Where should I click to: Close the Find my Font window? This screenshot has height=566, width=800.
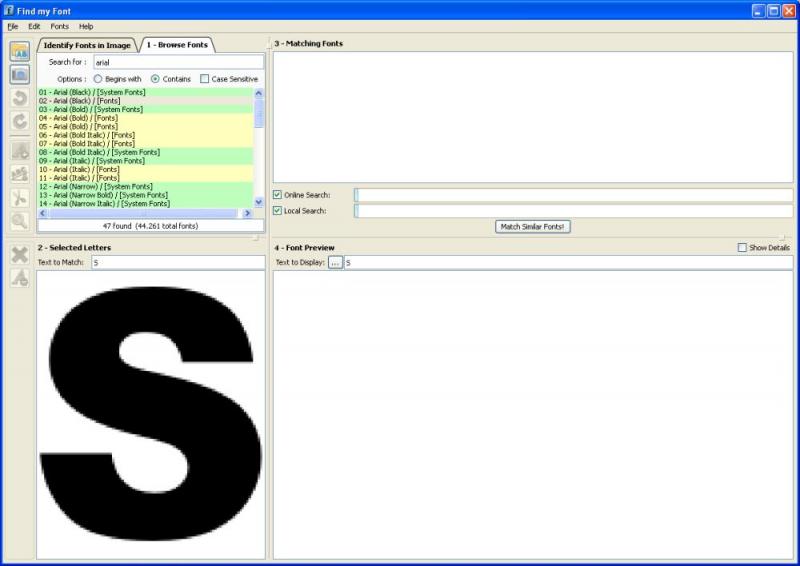[788, 11]
